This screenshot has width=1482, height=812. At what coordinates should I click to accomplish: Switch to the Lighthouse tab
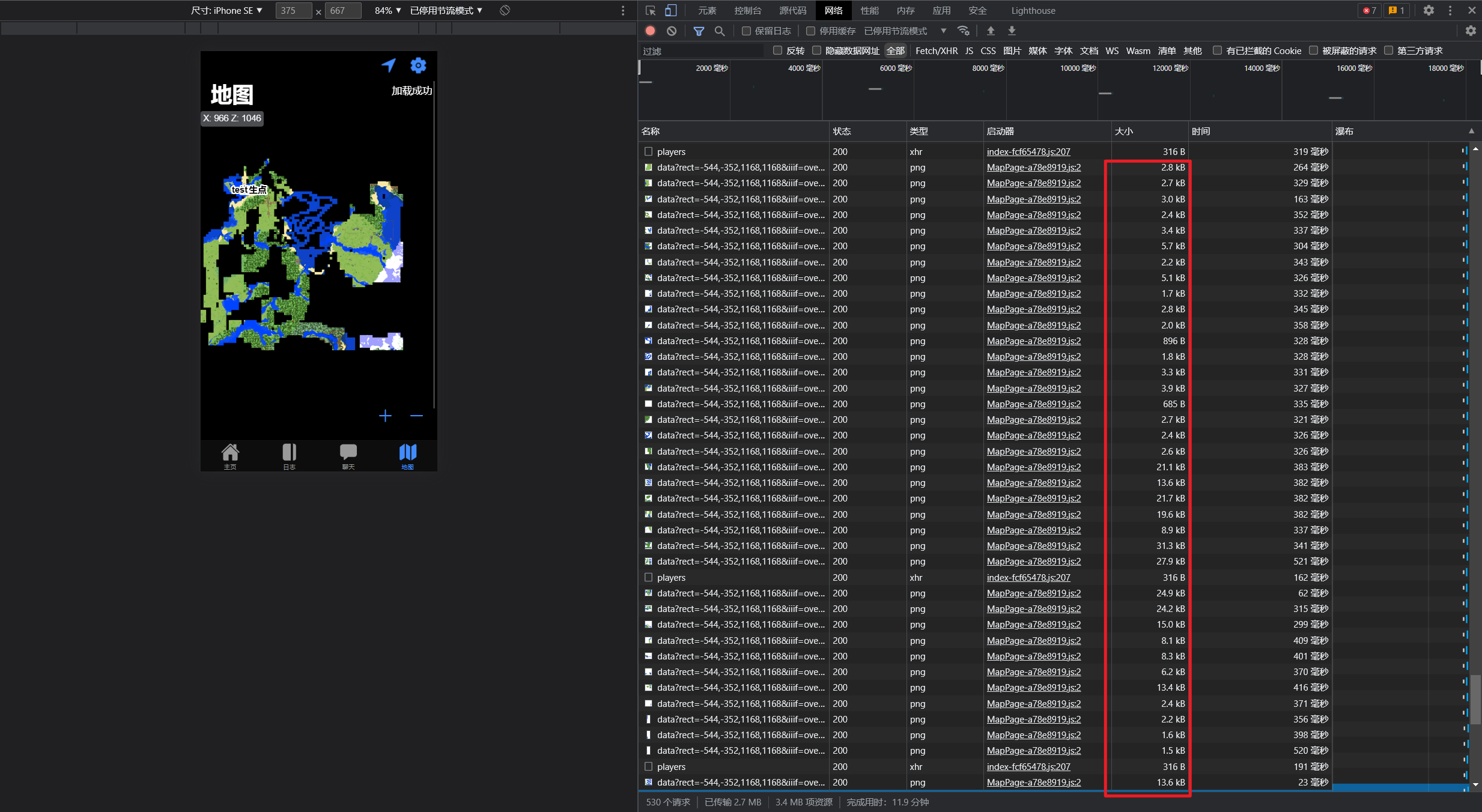pos(1033,10)
